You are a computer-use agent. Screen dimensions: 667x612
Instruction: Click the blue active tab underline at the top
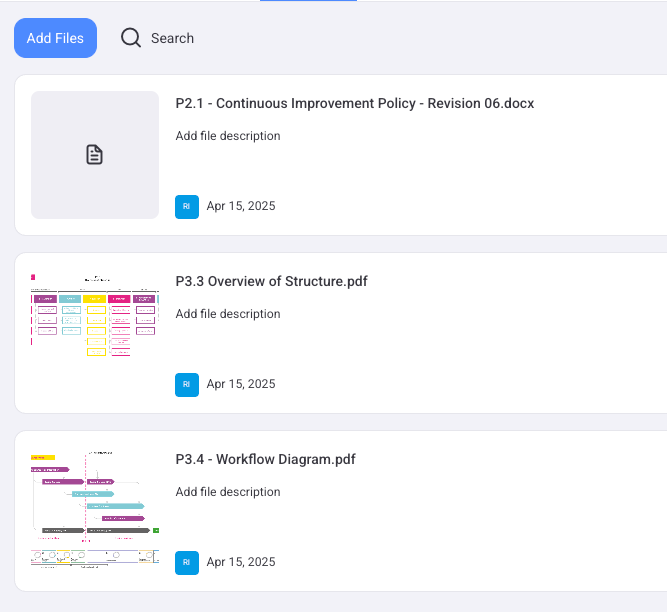tap(308, 1)
